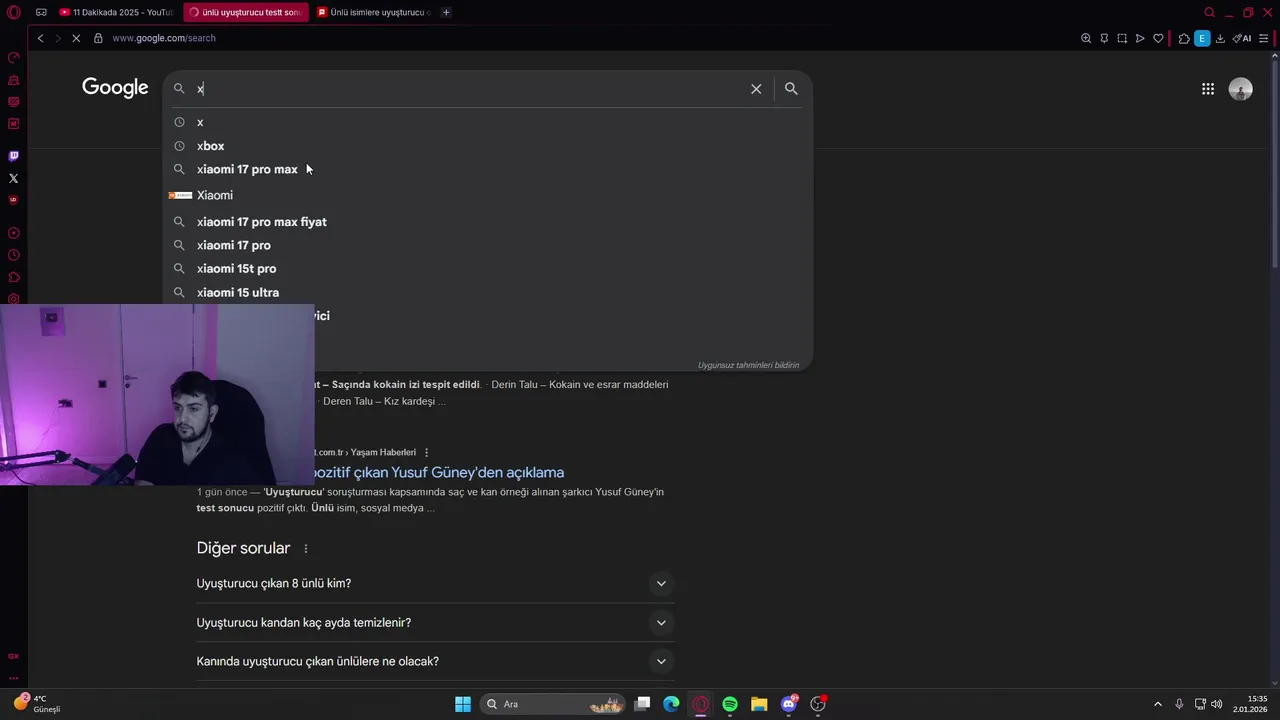Viewport: 1280px width, 720px height.
Task: Click "Uygunsuz tahminleri bildirin" link
Action: tap(748, 365)
